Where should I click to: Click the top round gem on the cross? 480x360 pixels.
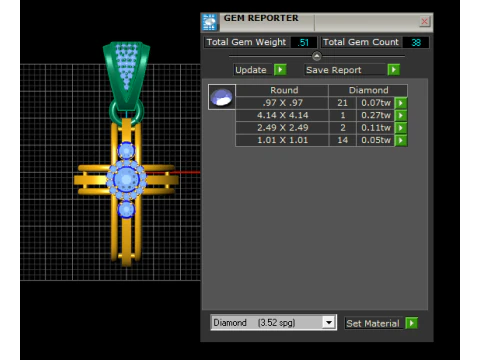(x=126, y=151)
